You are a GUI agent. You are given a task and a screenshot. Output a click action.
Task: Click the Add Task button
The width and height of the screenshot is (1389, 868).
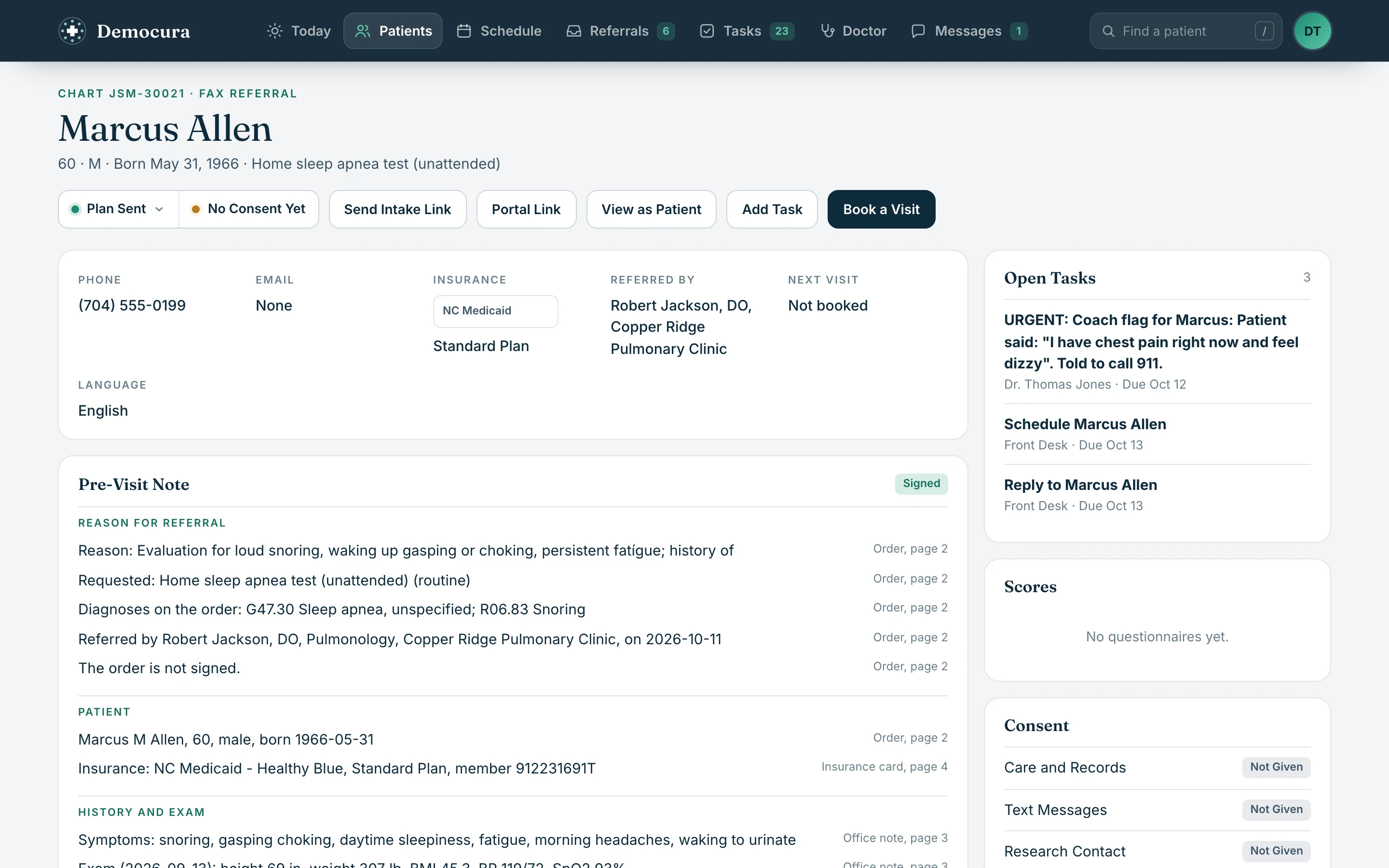(x=772, y=209)
